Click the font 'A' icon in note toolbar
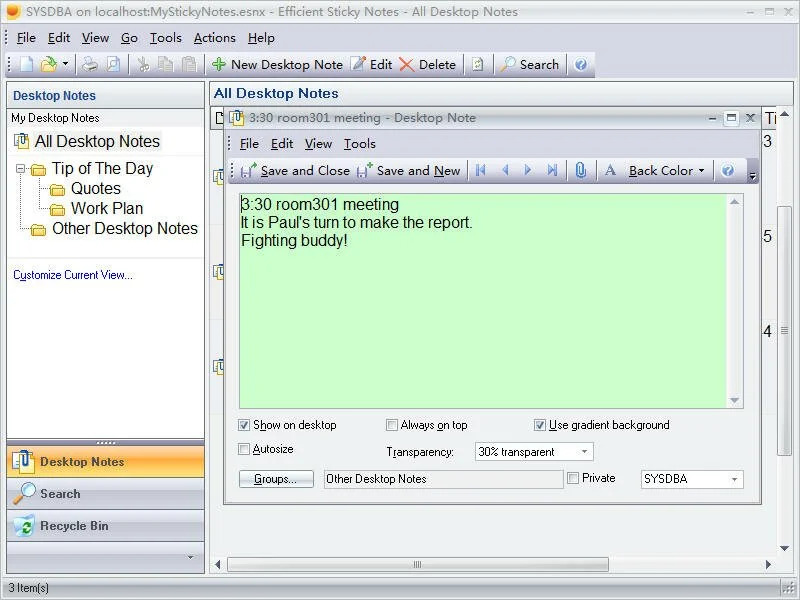Viewport: 800px width, 600px height. (610, 170)
